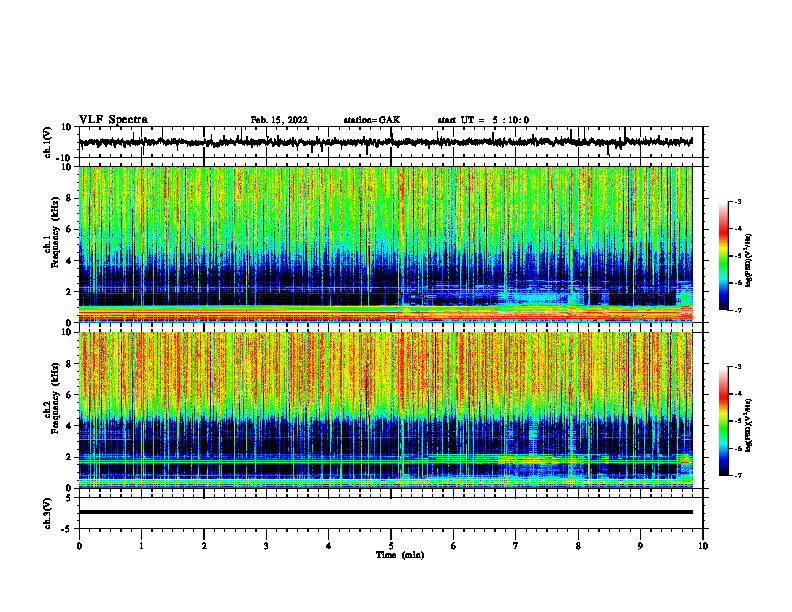Click the "0" time axis tick label

click(x=79, y=546)
